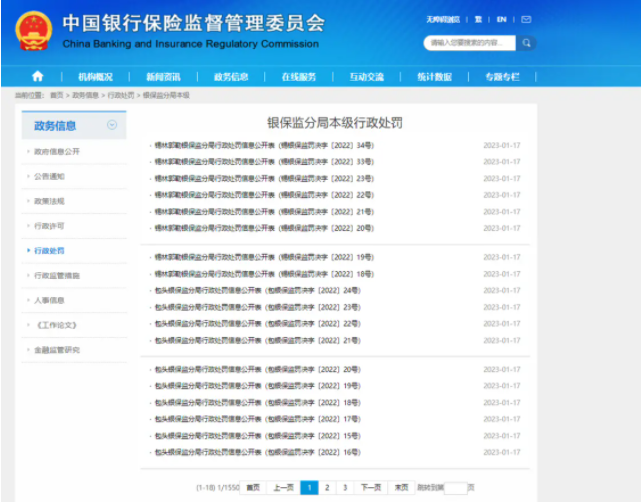Select 政策法规 in sidebar
Image resolution: width=642 pixels, height=502 pixels.
pos(49,201)
